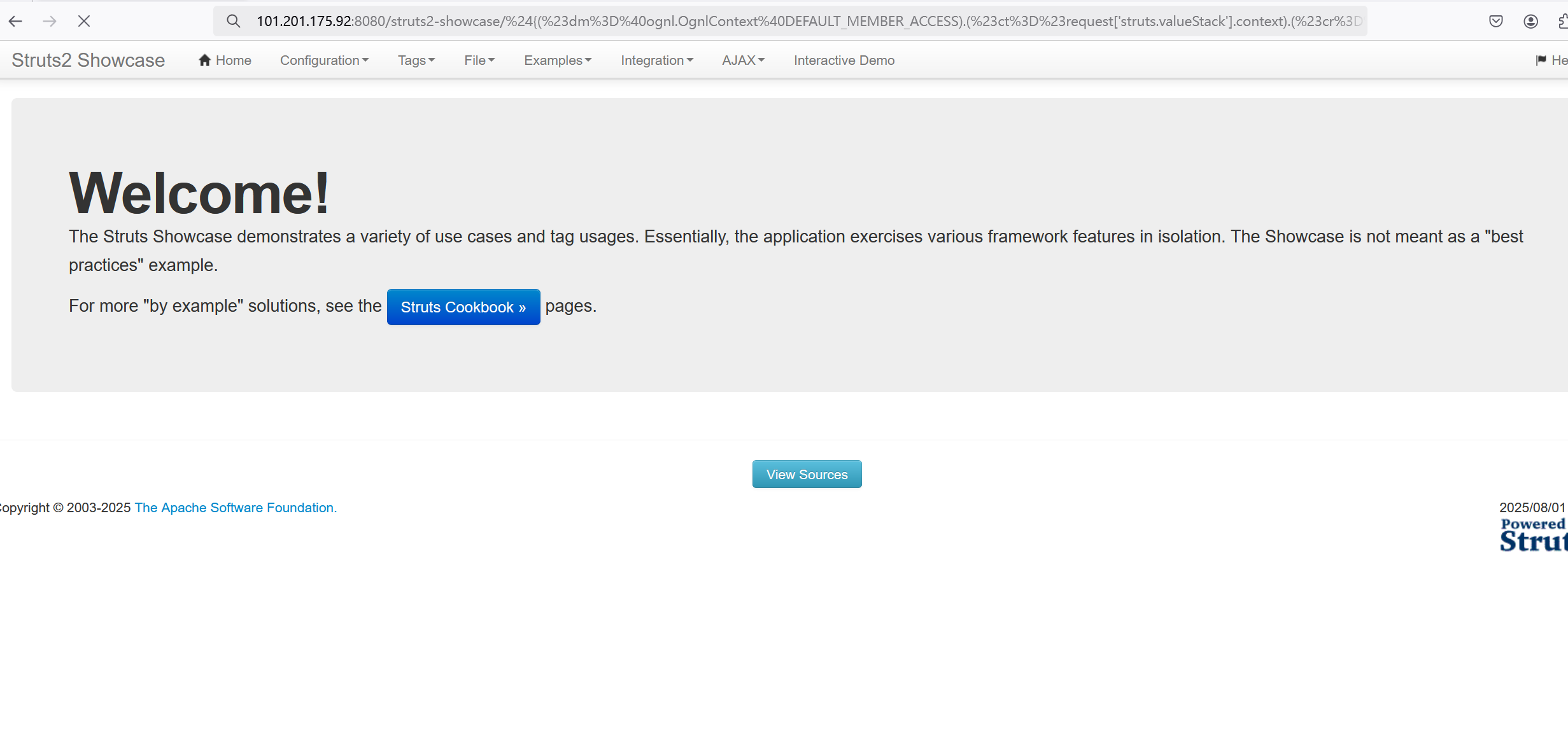Stop loading the page
The image size is (1568, 733).
[83, 21]
